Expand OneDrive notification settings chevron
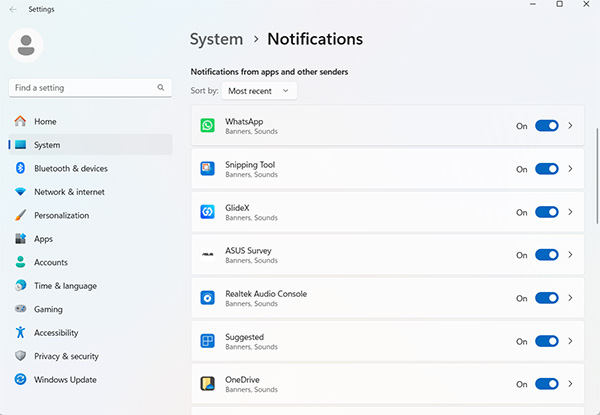The image size is (600, 415). pyautogui.click(x=570, y=384)
